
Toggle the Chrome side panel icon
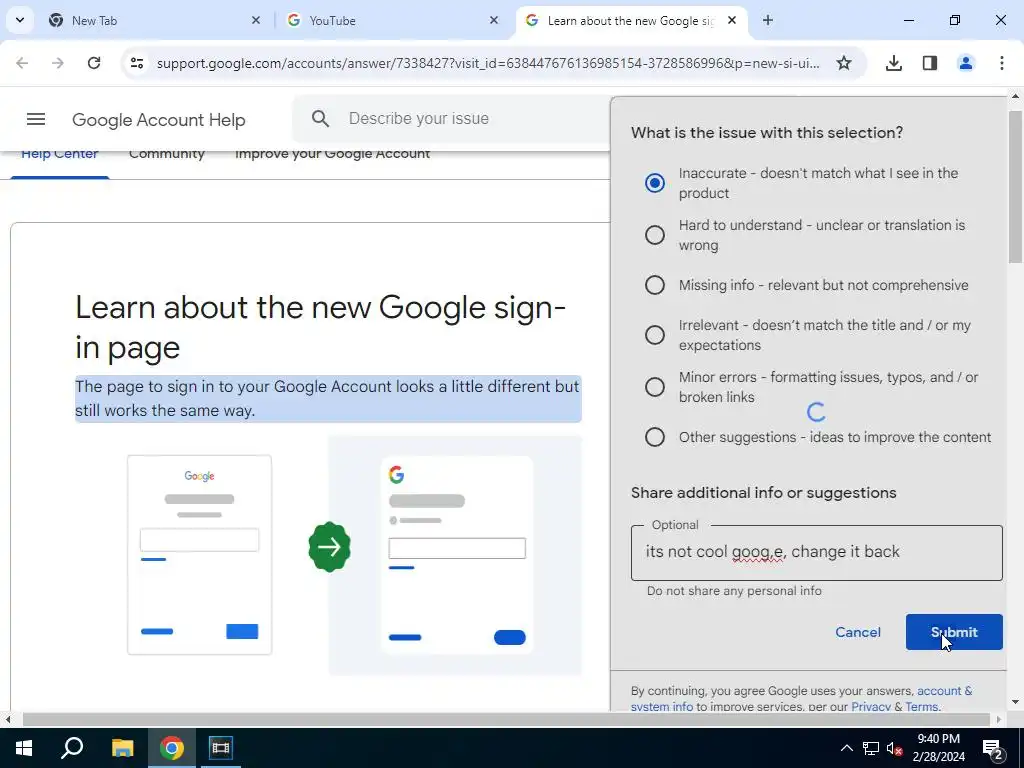pos(930,63)
